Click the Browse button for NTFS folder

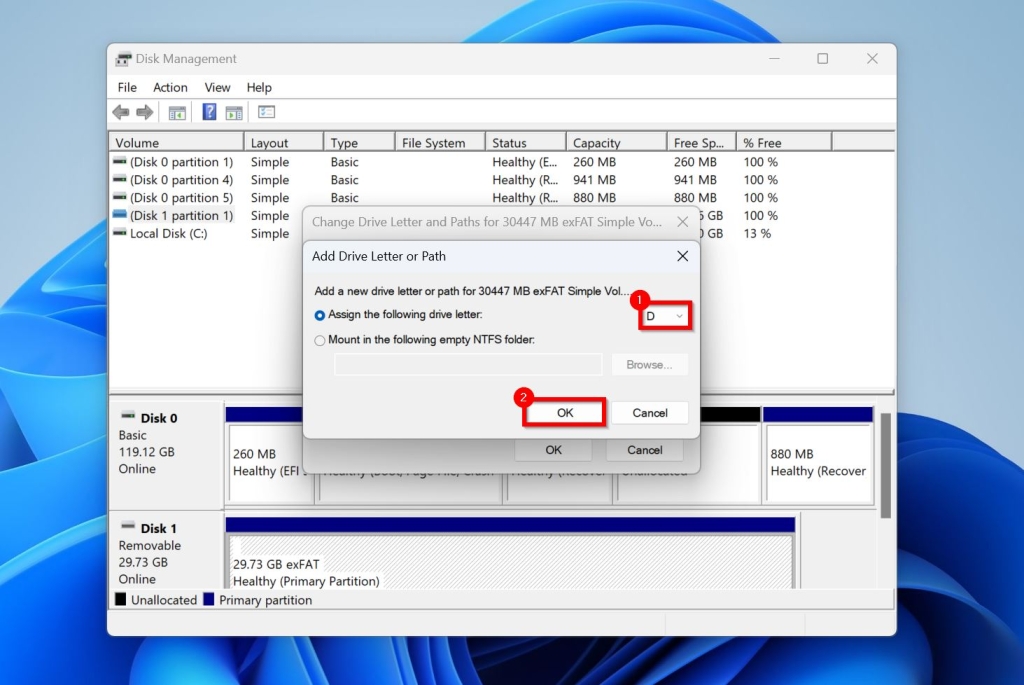650,364
